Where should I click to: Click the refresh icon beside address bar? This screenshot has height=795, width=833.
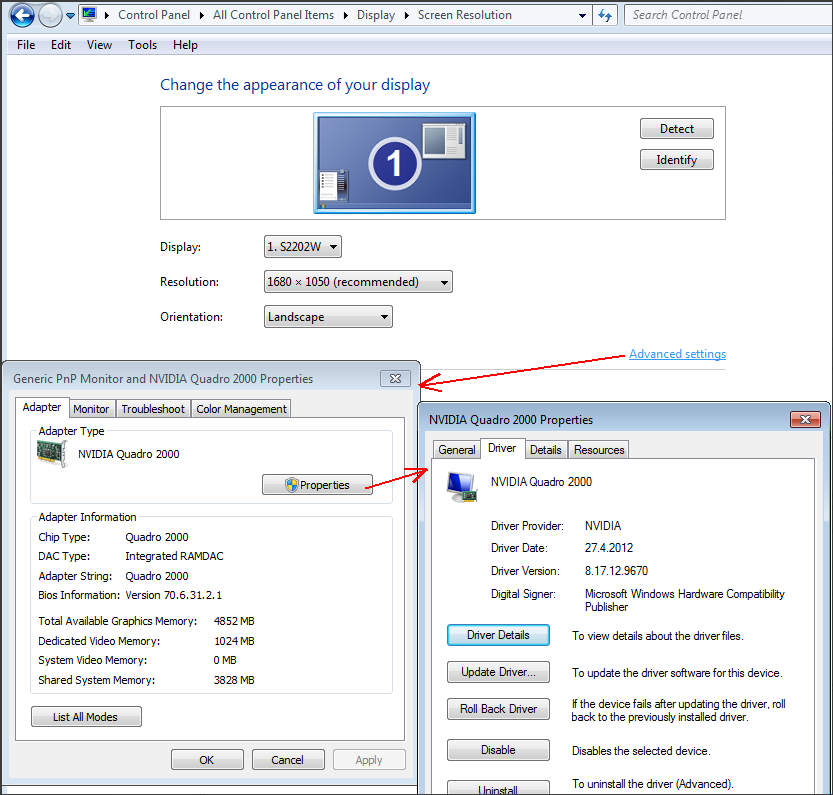[604, 15]
